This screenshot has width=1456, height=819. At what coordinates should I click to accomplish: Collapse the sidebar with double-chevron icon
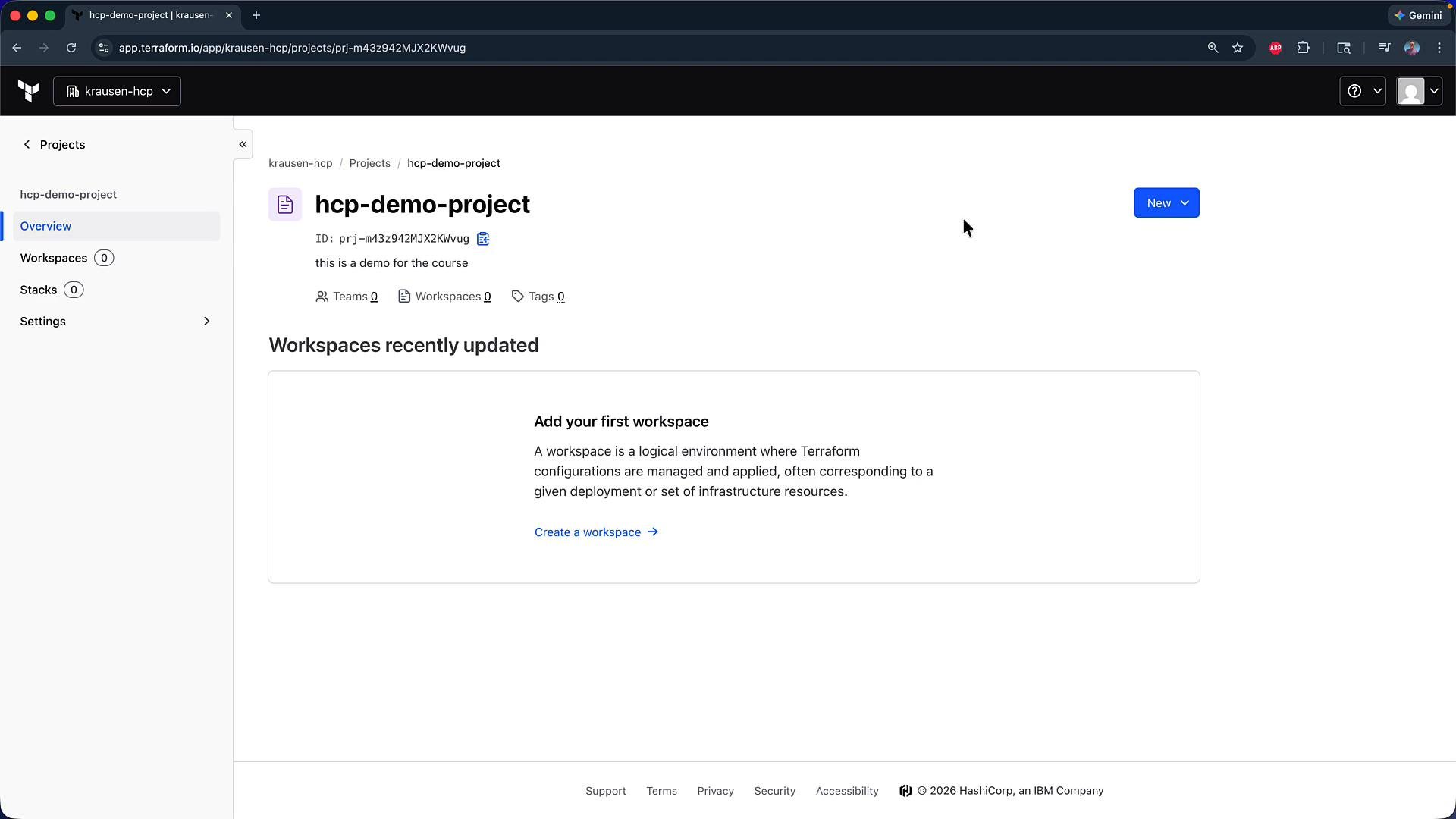(x=243, y=144)
